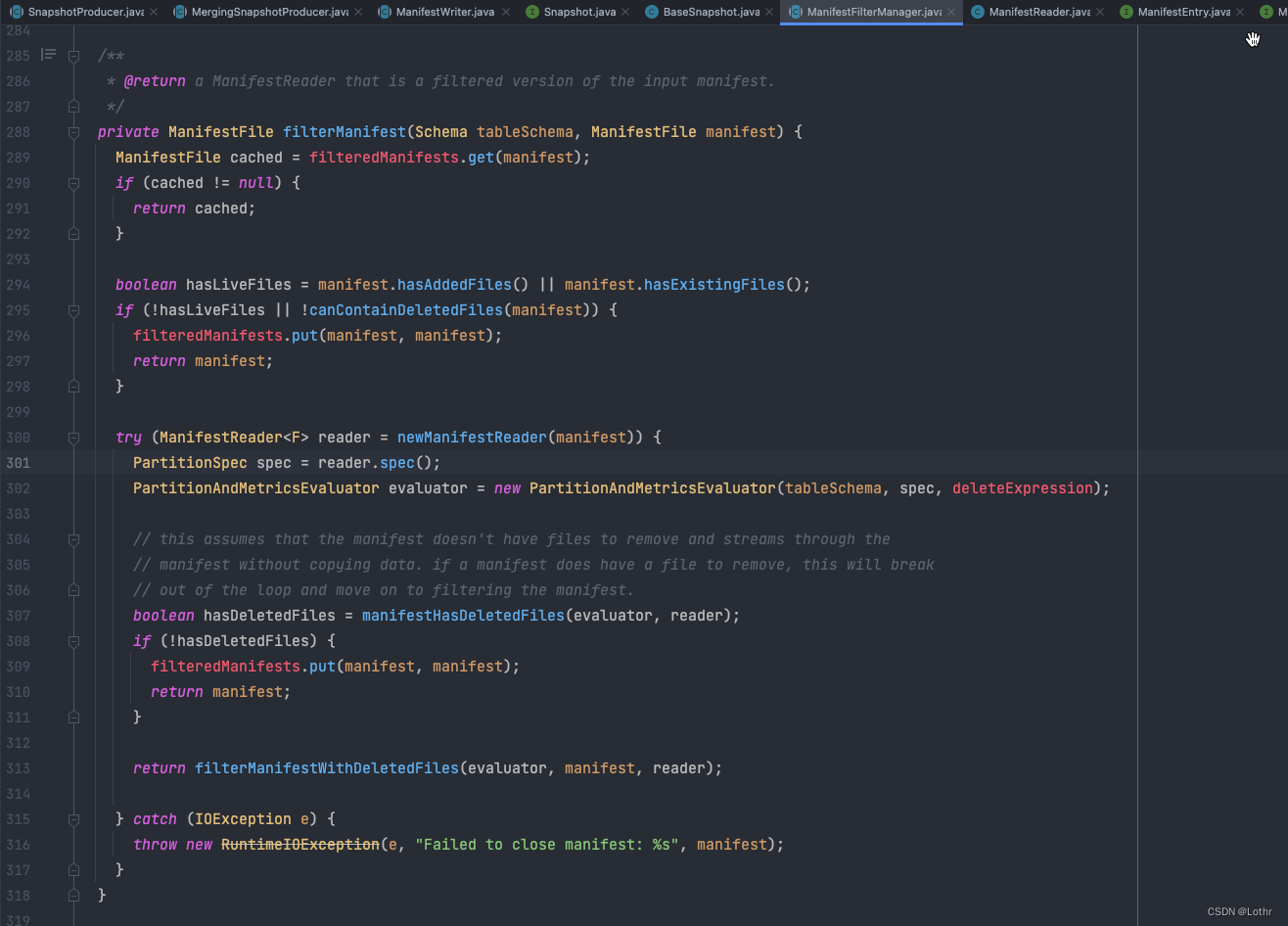
Task: Toggle rendered doc comment icon at line 285
Action: 48,55
